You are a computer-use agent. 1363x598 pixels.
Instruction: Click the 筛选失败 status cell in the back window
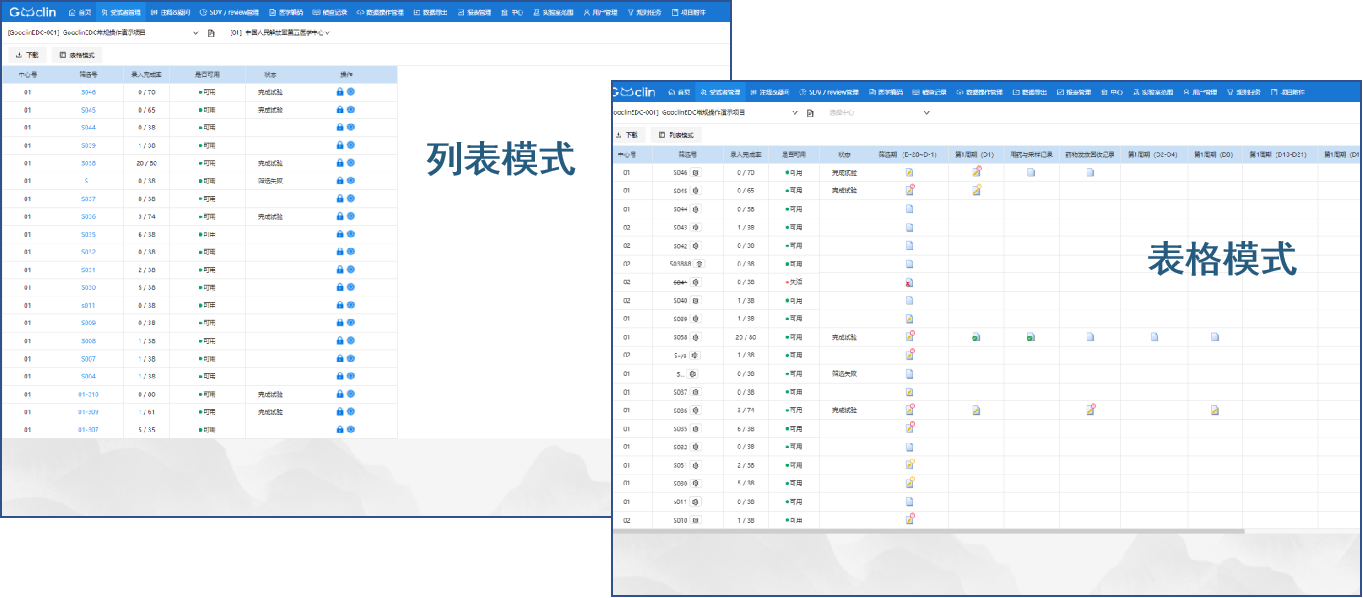(x=270, y=181)
